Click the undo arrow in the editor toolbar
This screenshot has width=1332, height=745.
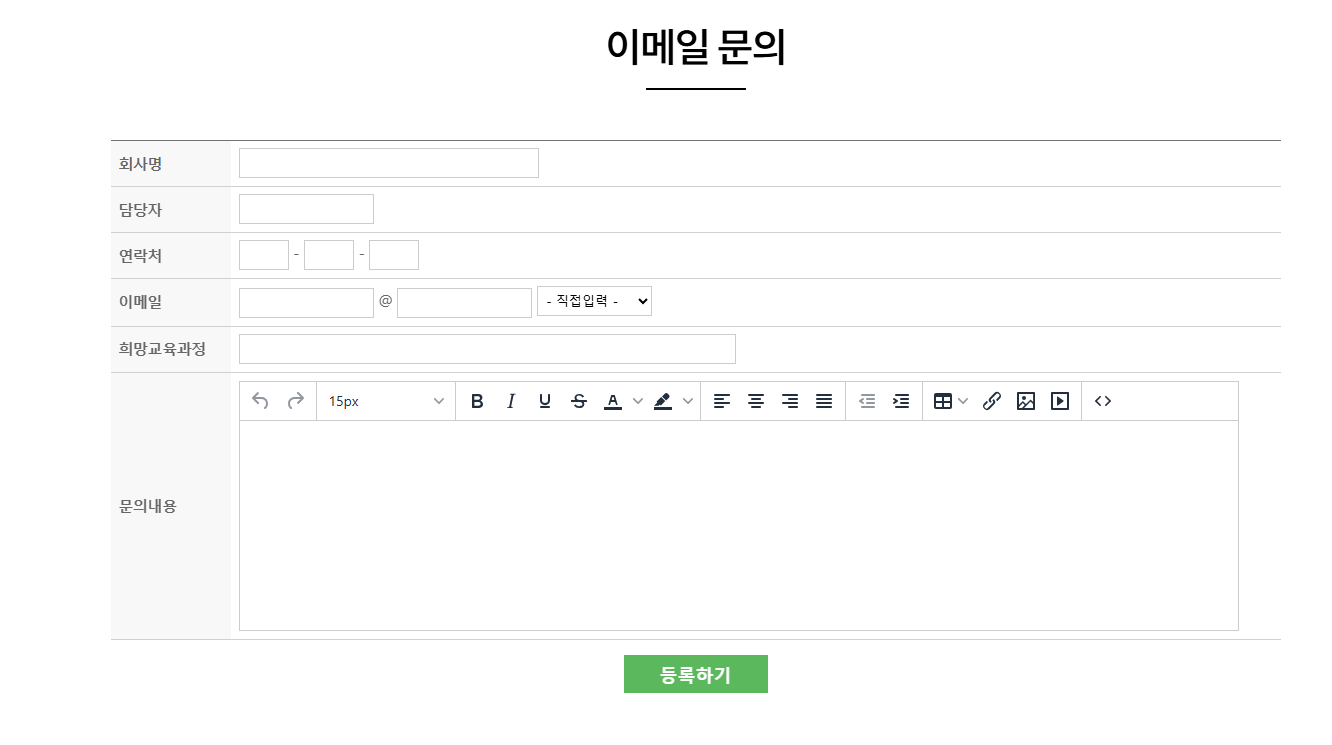[260, 401]
